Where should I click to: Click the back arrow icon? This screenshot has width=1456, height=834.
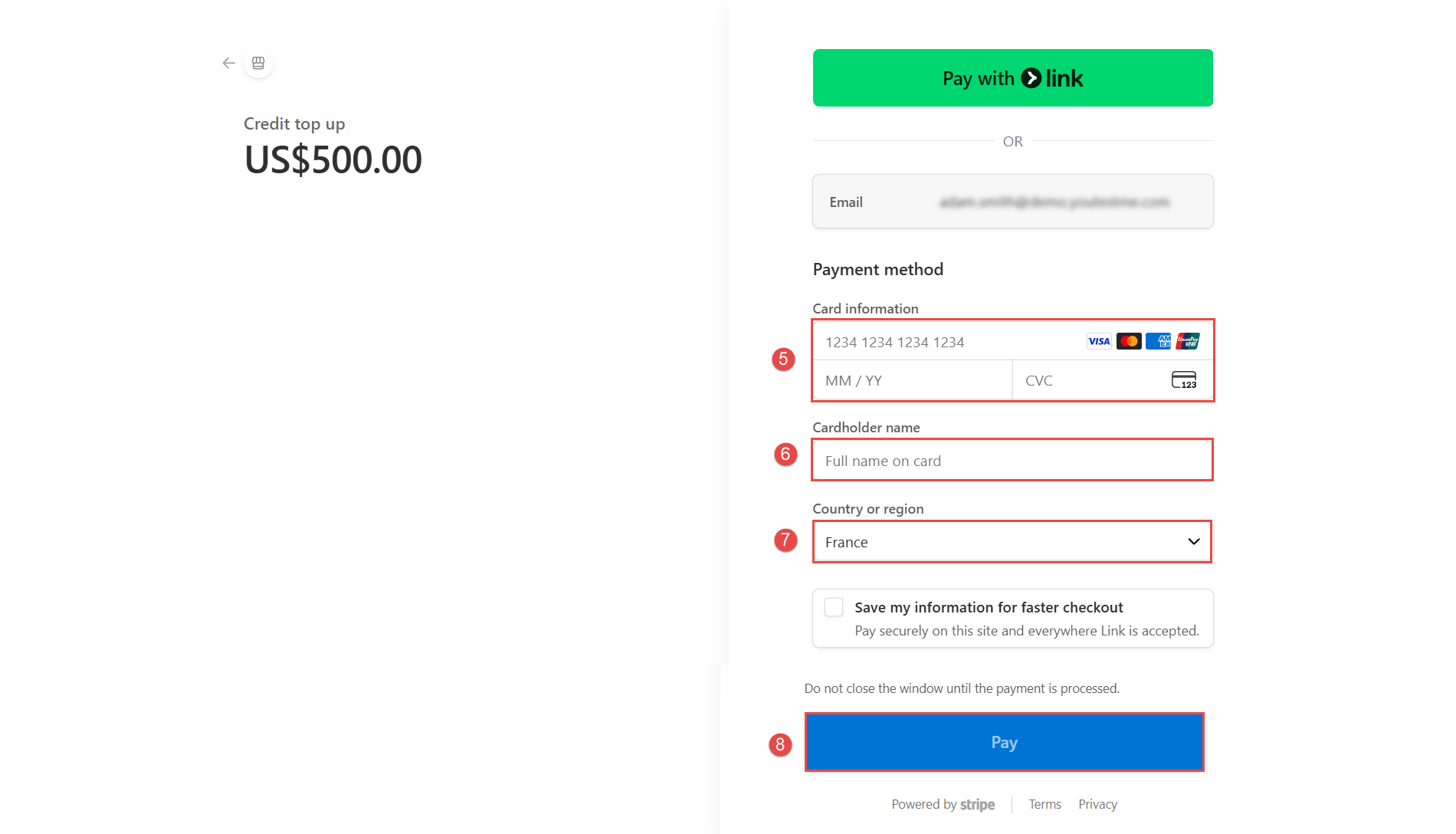point(228,63)
